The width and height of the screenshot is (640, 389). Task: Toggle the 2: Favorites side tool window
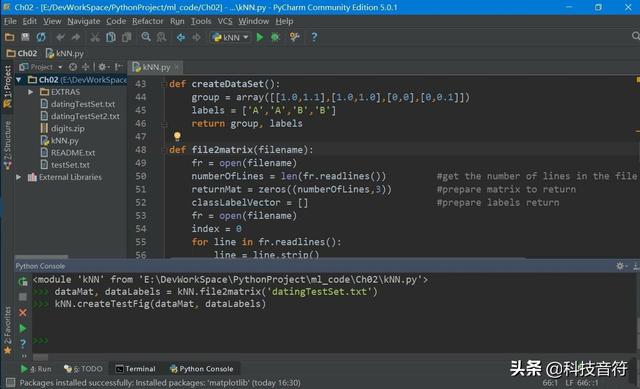click(7, 330)
